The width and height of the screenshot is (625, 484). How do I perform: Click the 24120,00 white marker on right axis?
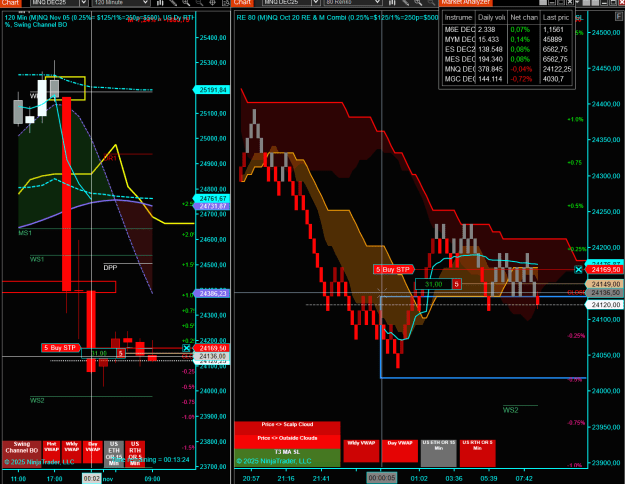[x=605, y=305]
